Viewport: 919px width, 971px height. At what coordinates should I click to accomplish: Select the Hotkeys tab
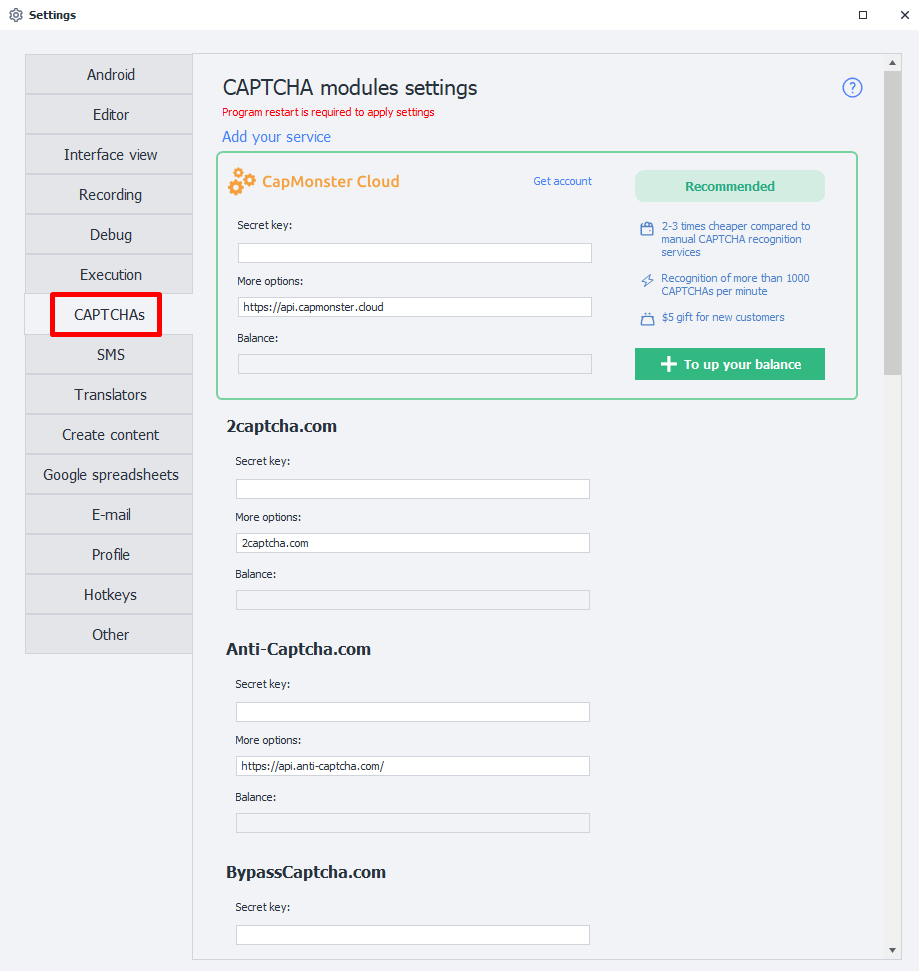[110, 595]
